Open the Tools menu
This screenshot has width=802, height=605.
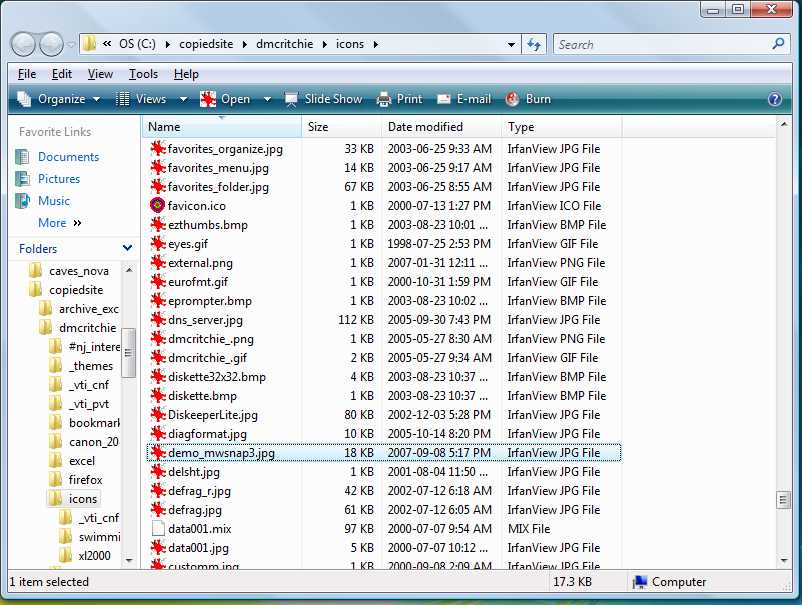pos(143,74)
